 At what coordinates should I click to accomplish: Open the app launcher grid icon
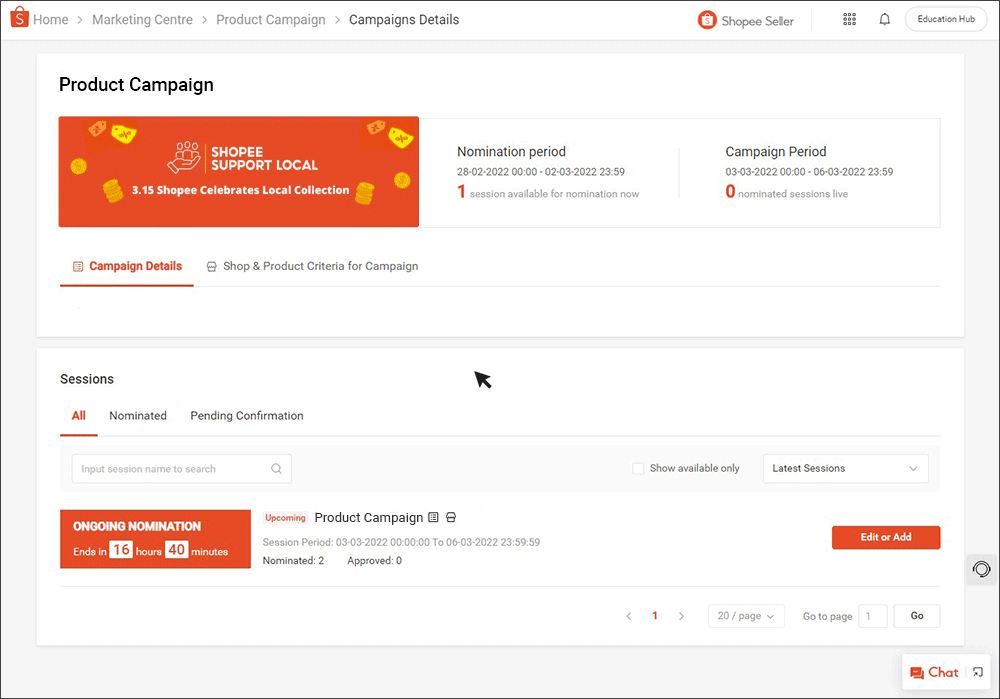[x=849, y=19]
